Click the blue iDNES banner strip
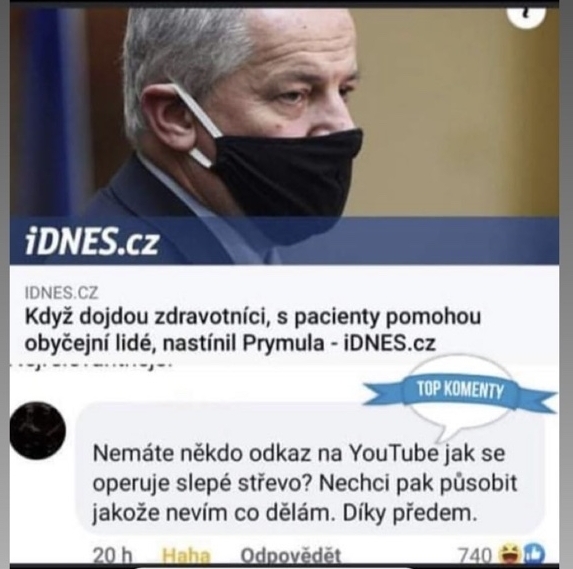573x569 pixels. pyautogui.click(x=284, y=240)
